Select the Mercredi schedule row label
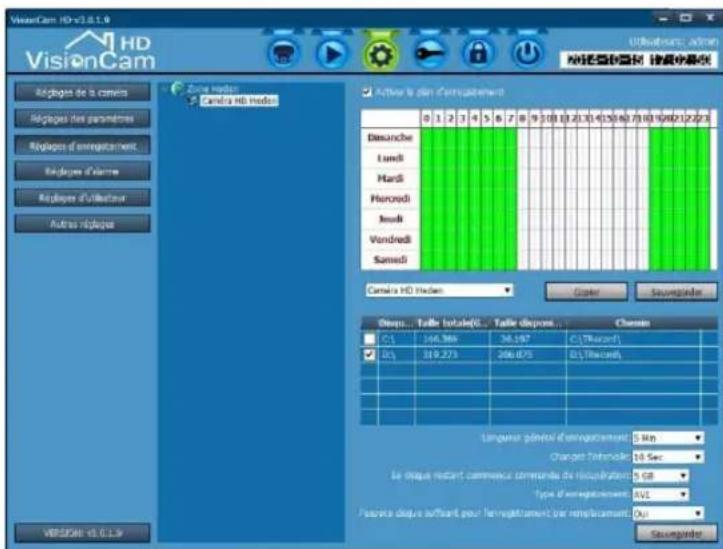723x549 pixels. [390, 199]
